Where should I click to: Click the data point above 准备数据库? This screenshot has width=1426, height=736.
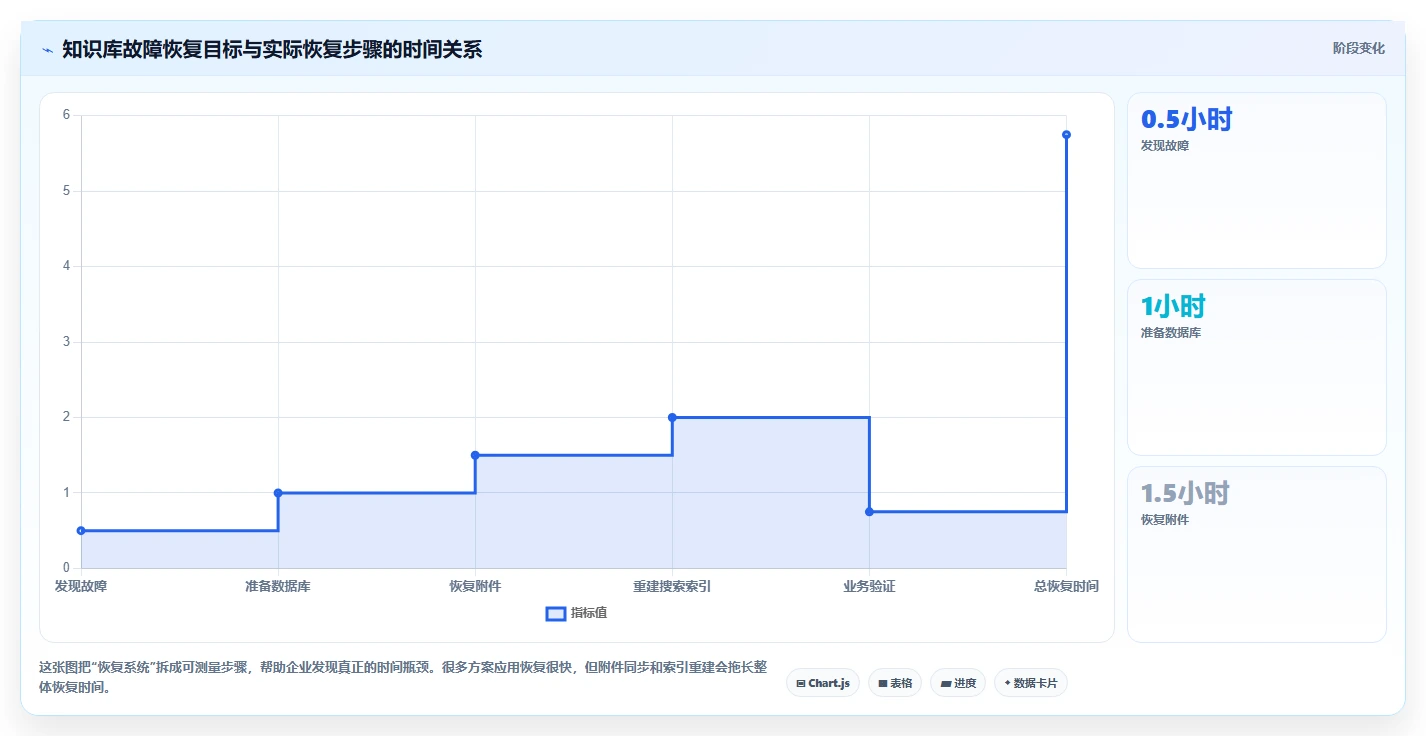point(278,493)
